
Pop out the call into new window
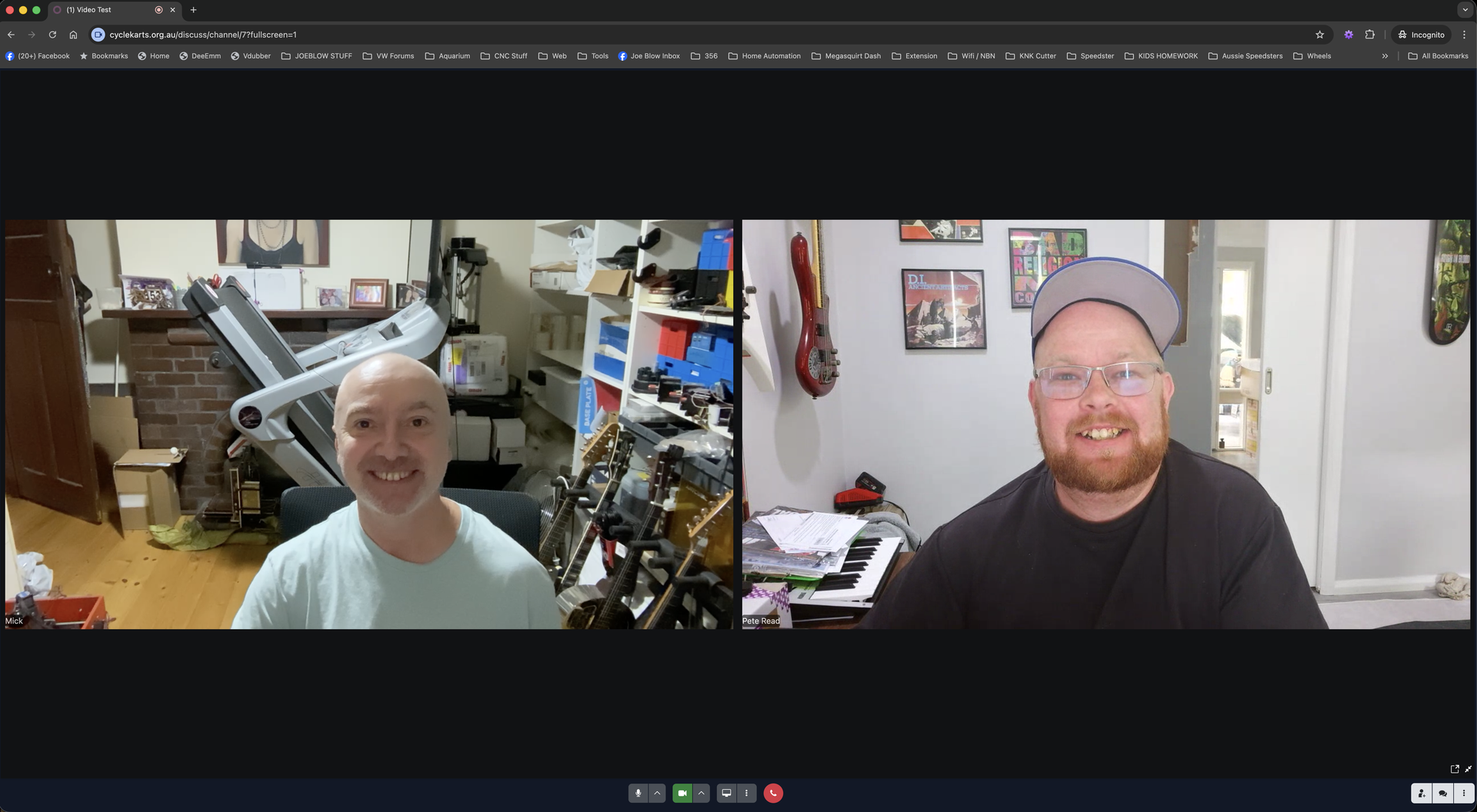pos(1454,769)
